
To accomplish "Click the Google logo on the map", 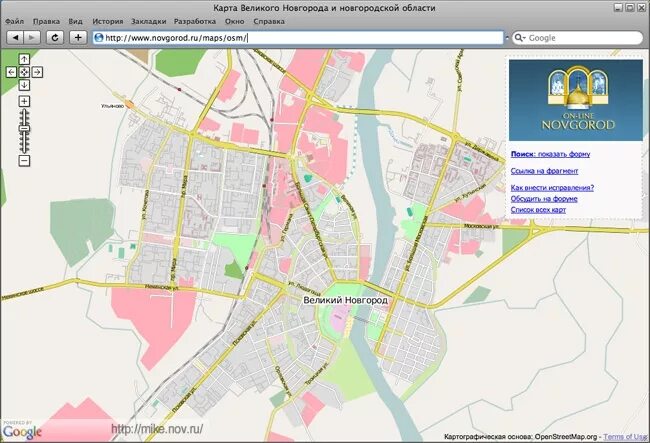I will coord(22,431).
